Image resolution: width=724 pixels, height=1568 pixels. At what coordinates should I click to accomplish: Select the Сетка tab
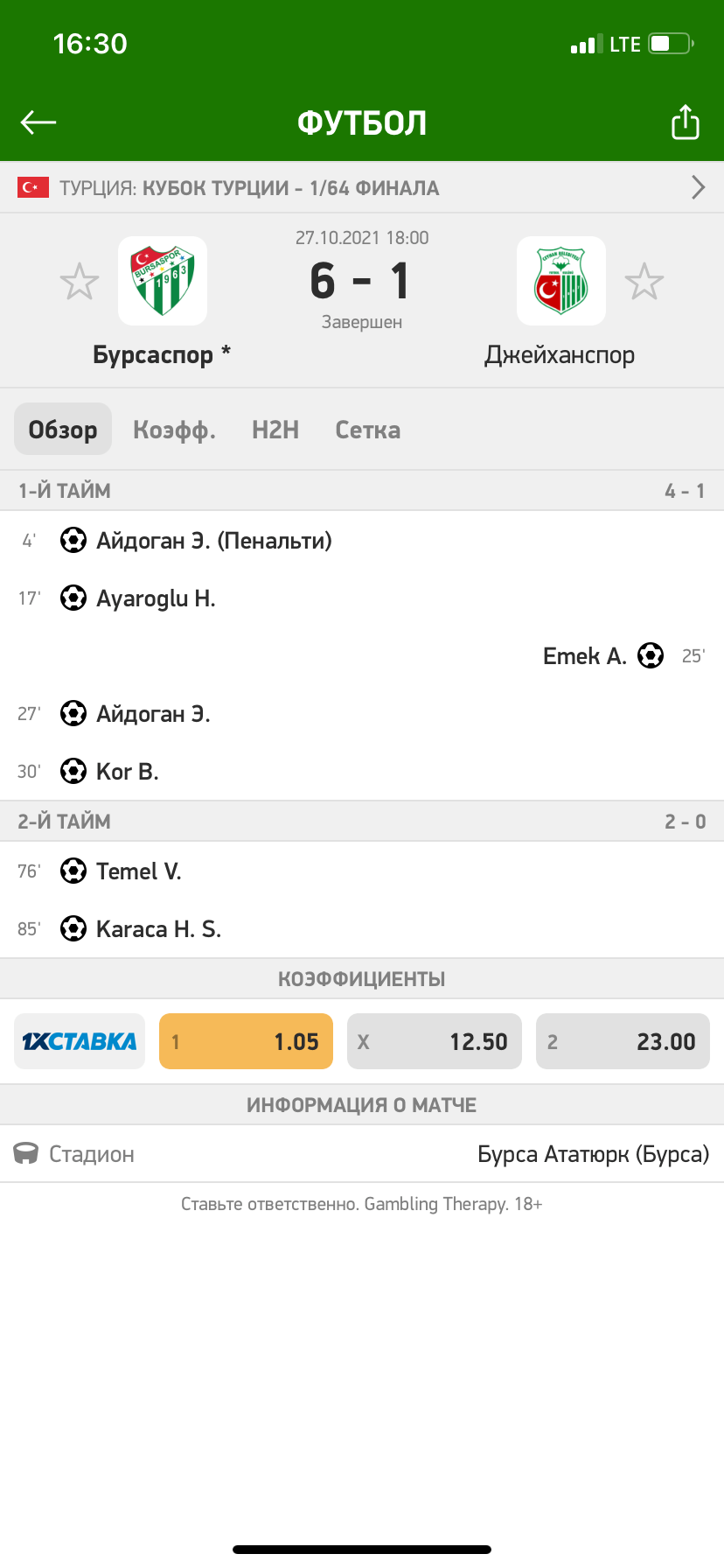coord(368,430)
